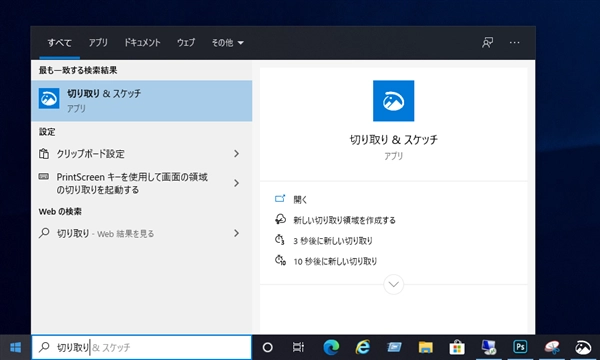Expand more actions with the round down chevron
This screenshot has width=600, height=360.
[x=393, y=284]
